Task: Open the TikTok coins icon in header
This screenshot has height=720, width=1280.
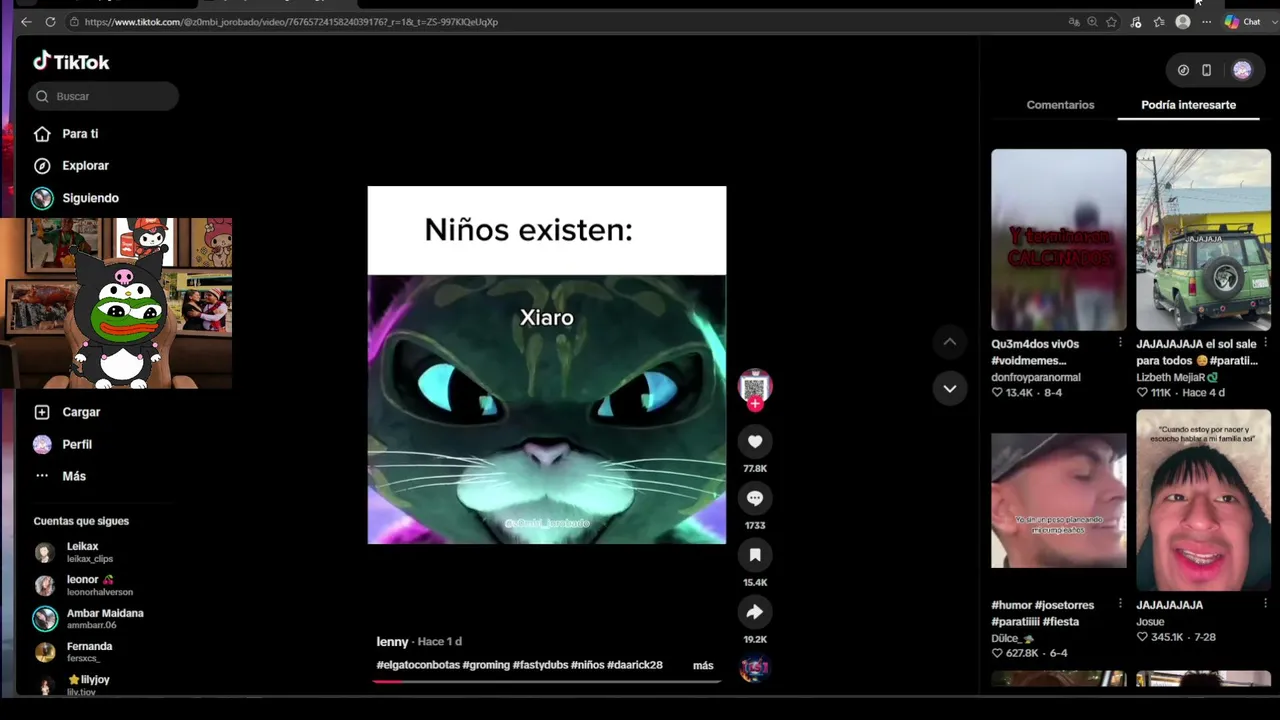Action: 1183,70
